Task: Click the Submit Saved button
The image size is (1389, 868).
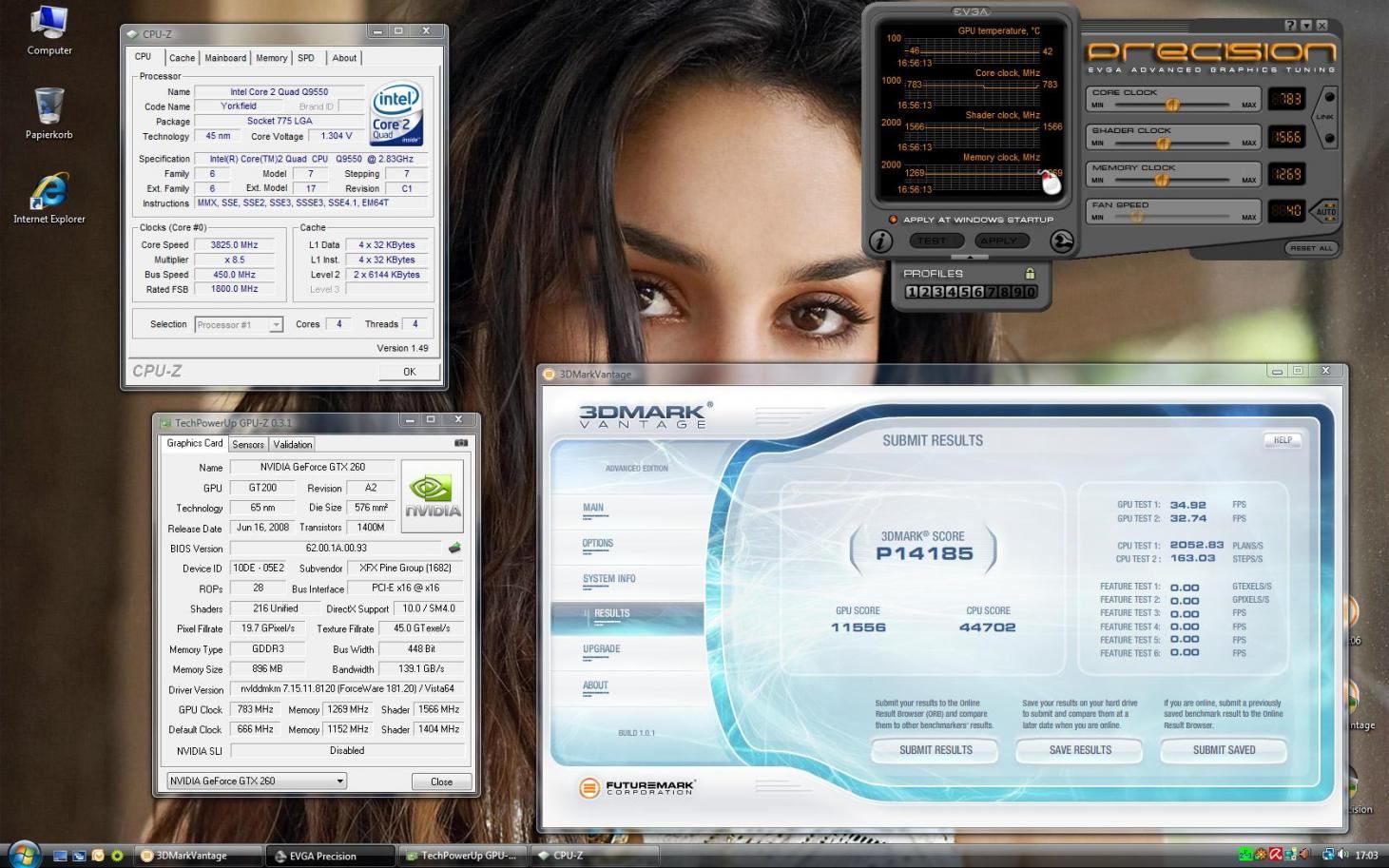Action: click(x=1224, y=750)
